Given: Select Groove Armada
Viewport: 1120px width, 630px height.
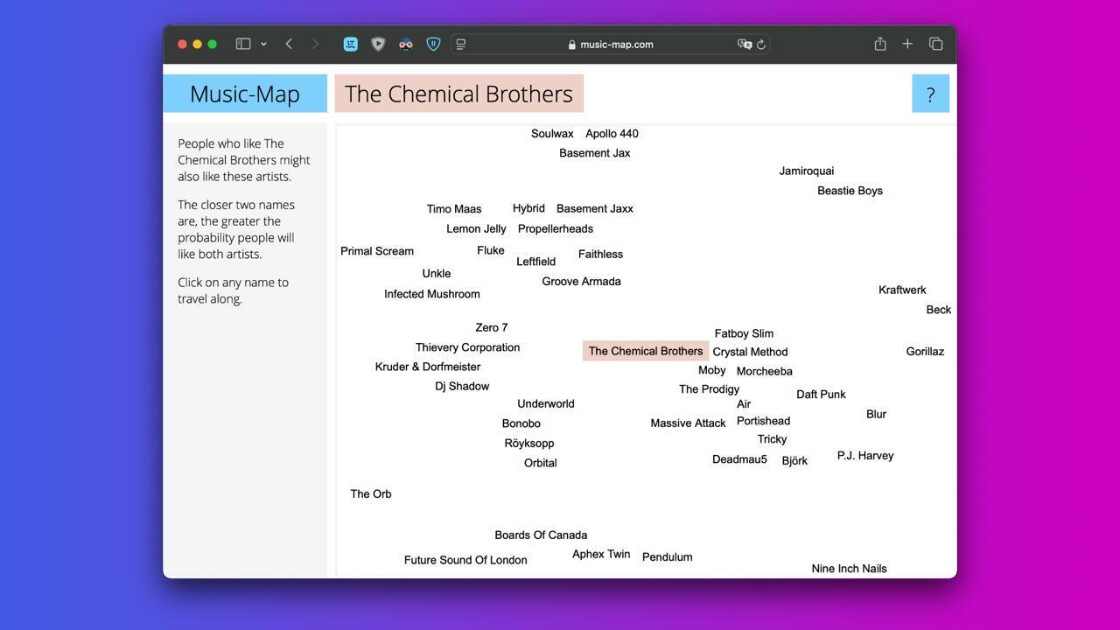Looking at the screenshot, I should point(581,281).
